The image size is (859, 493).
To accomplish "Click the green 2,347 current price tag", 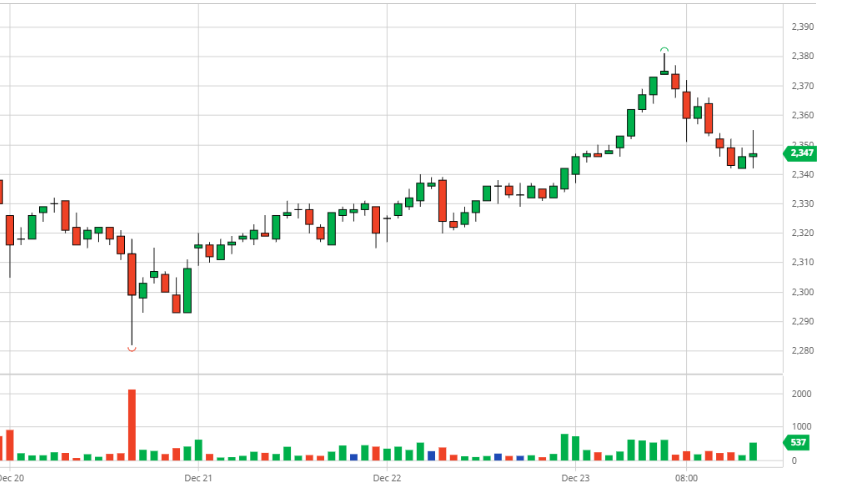I will click(800, 153).
